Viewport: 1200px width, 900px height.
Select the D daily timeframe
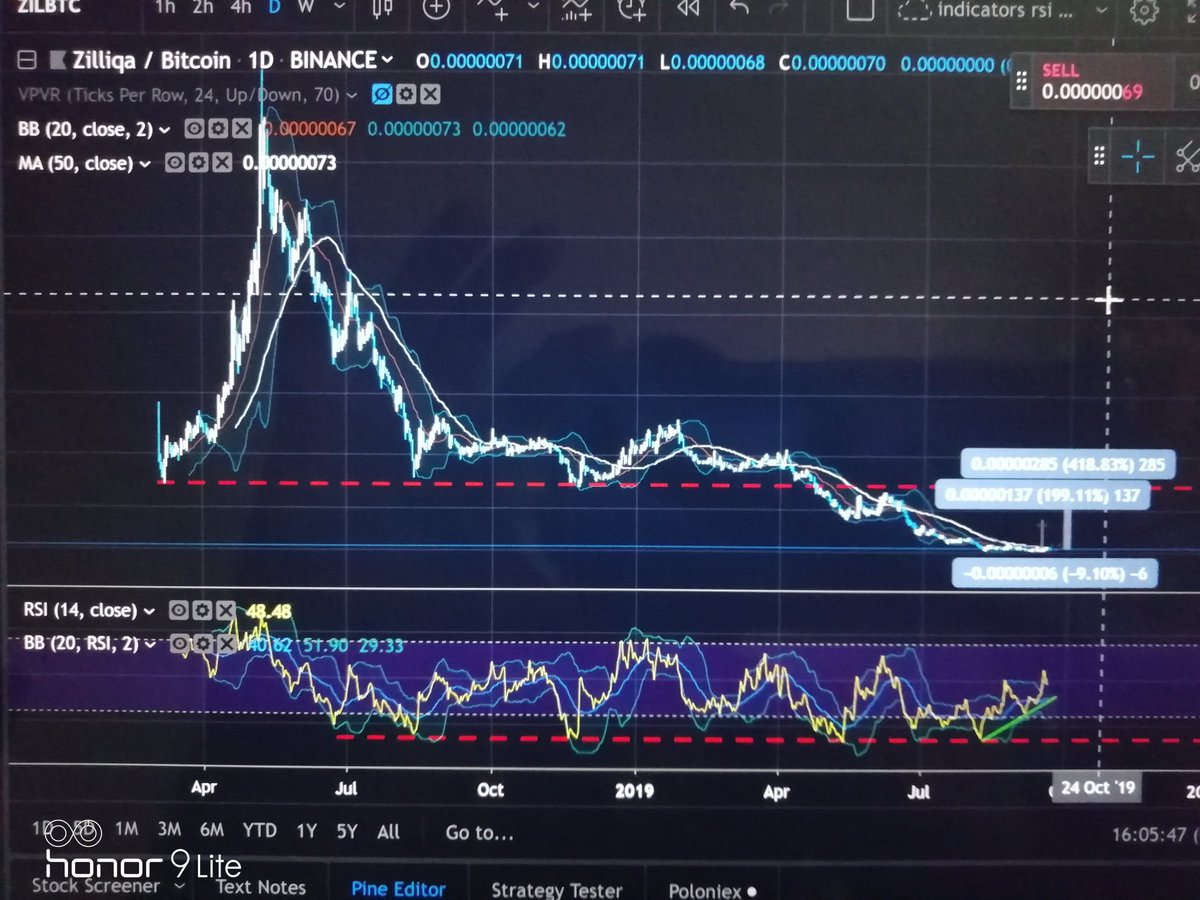[x=275, y=9]
